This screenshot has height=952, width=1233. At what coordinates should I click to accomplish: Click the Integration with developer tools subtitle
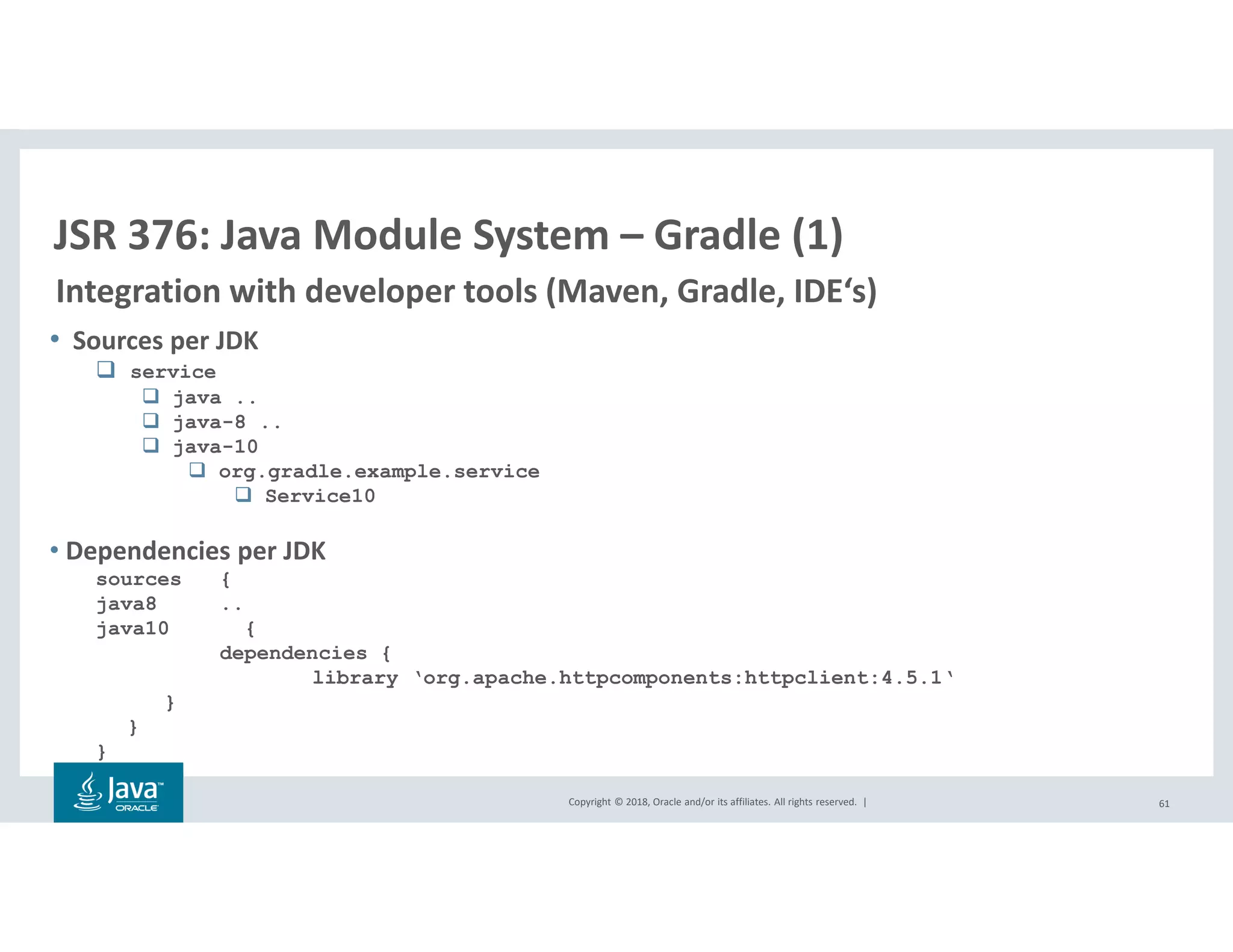click(465, 291)
